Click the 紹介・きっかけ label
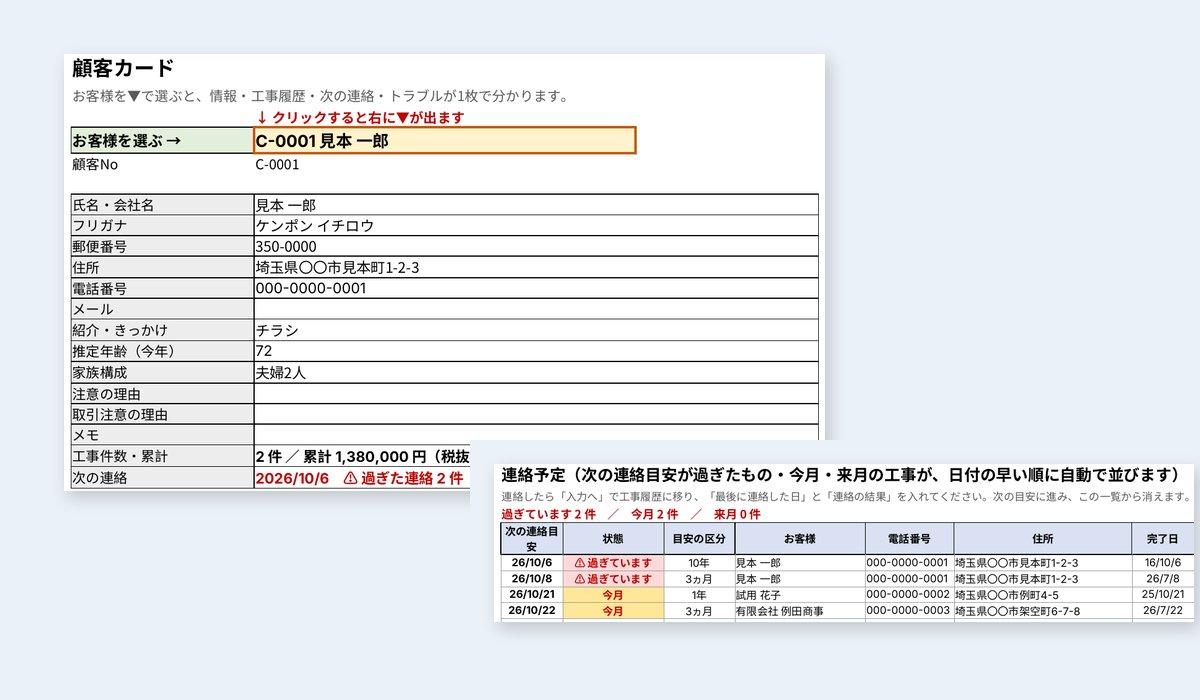 (162, 331)
